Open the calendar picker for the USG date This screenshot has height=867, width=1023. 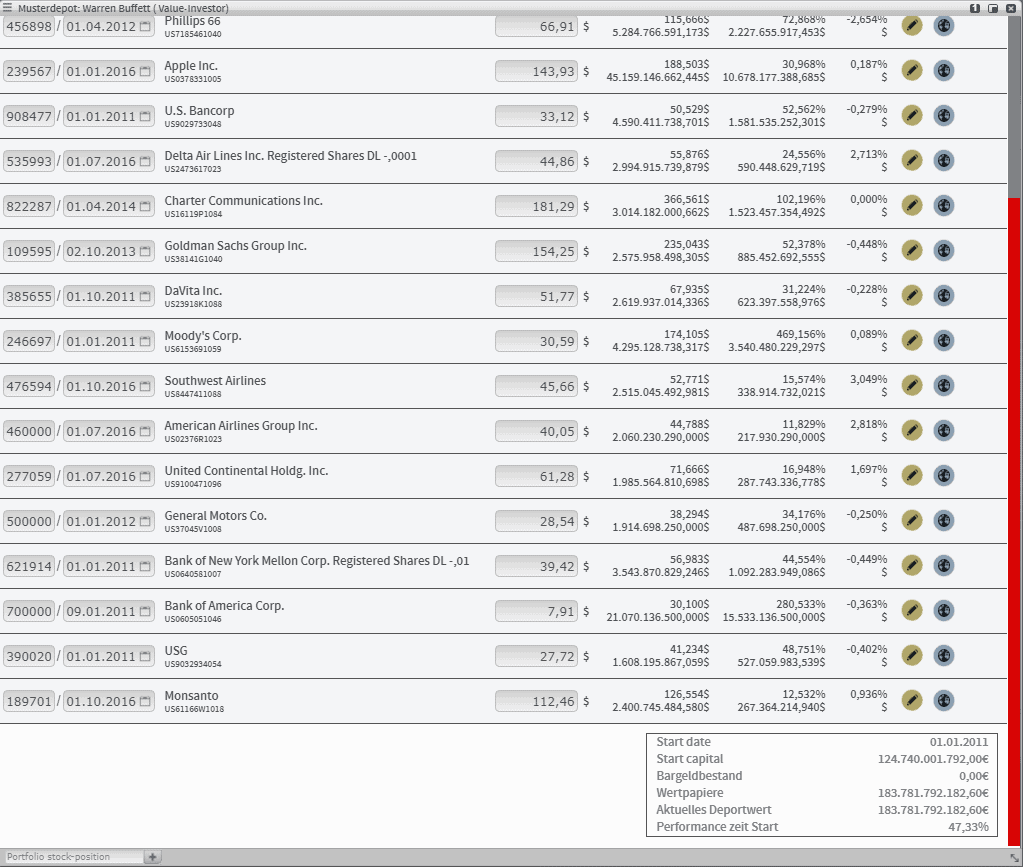(x=145, y=657)
